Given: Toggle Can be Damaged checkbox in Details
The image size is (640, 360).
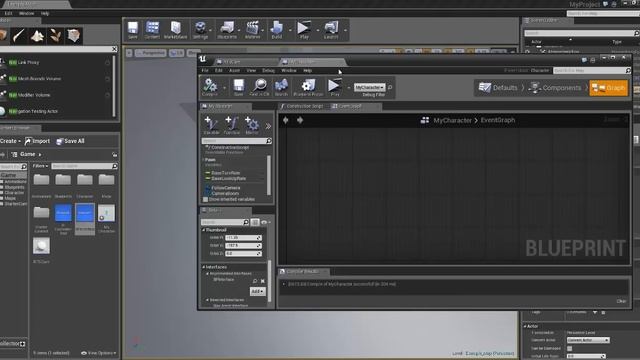Looking at the screenshot, I should (570, 348).
